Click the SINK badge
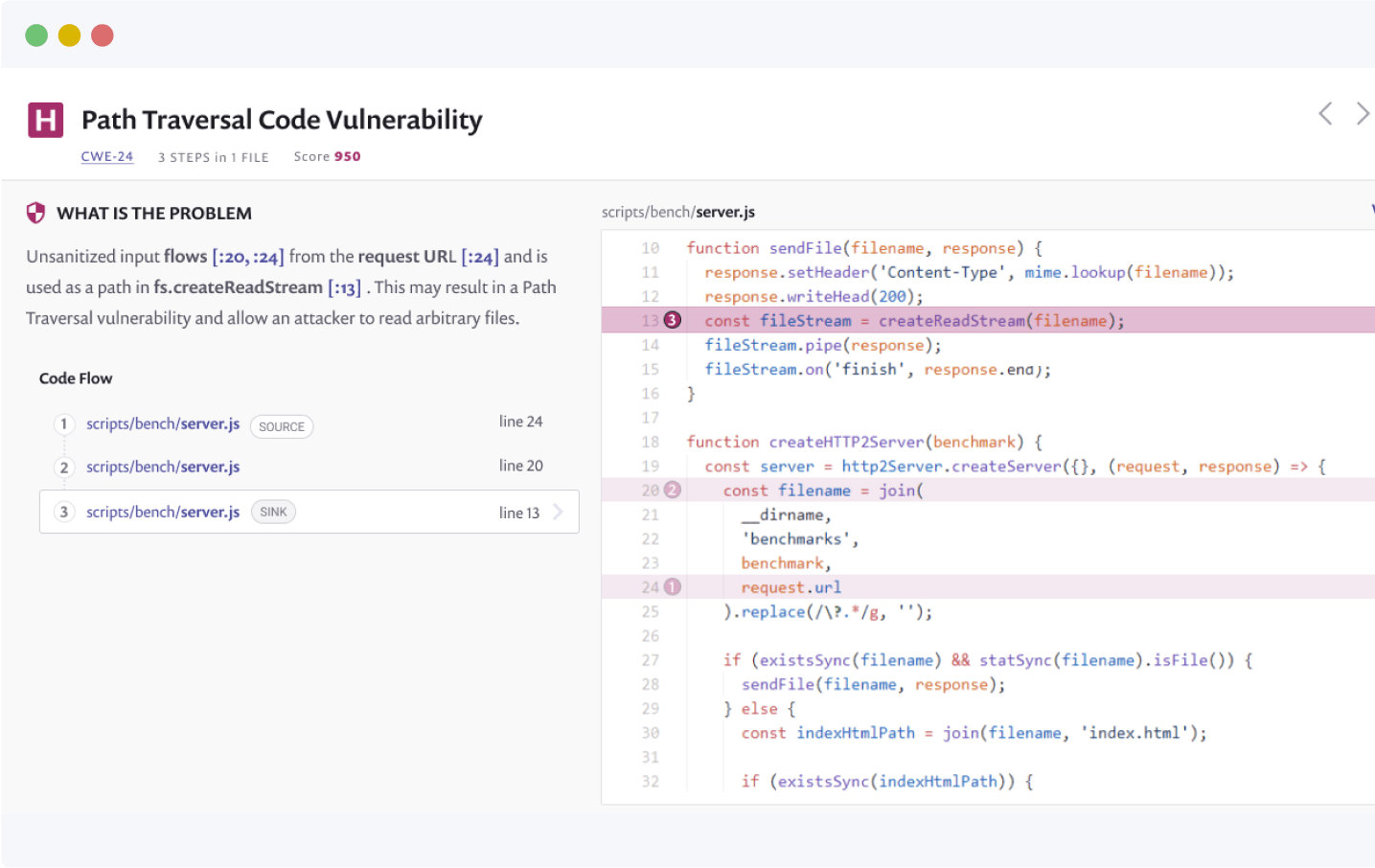This screenshot has height=868, width=1375. point(273,512)
